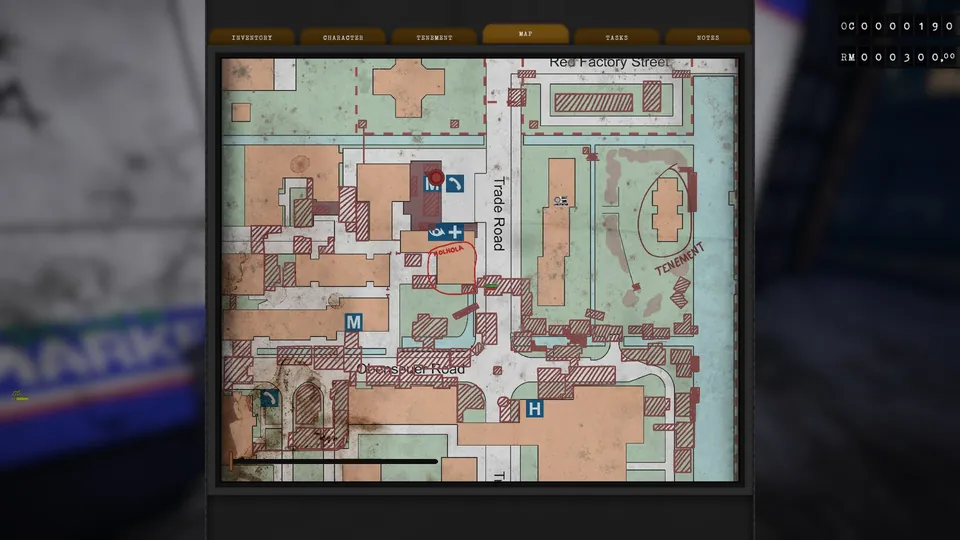Click the building circled in red near Tenement
The width and height of the screenshot is (960, 540).
coord(667,209)
